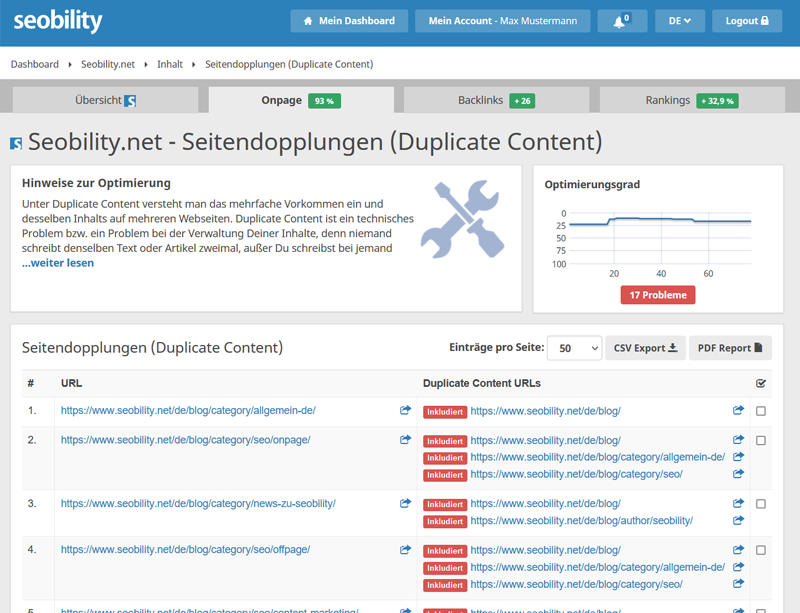Open the author/seobility duplicate URL link
This screenshot has height=613, width=800.
pyautogui.click(x=582, y=521)
